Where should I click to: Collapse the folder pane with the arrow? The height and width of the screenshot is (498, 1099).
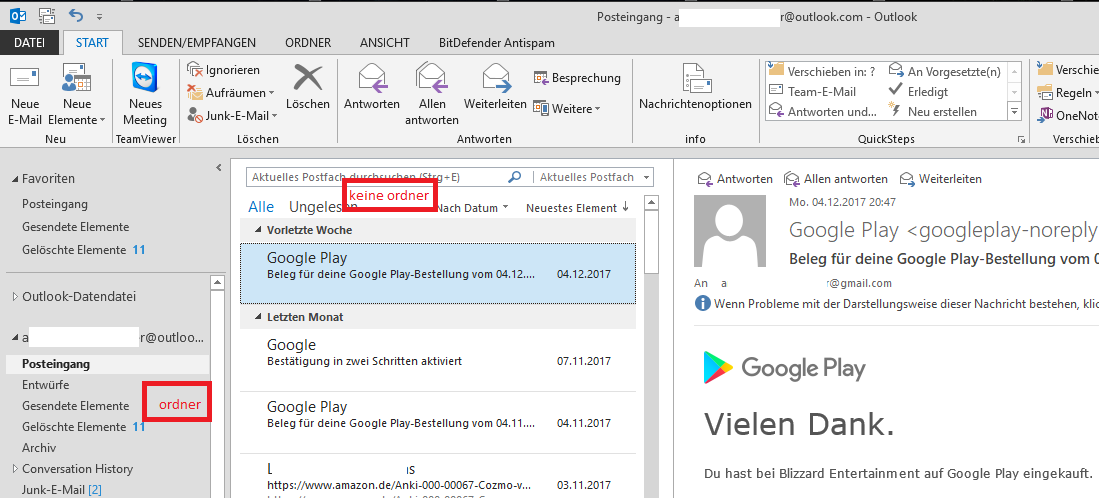pos(218,167)
